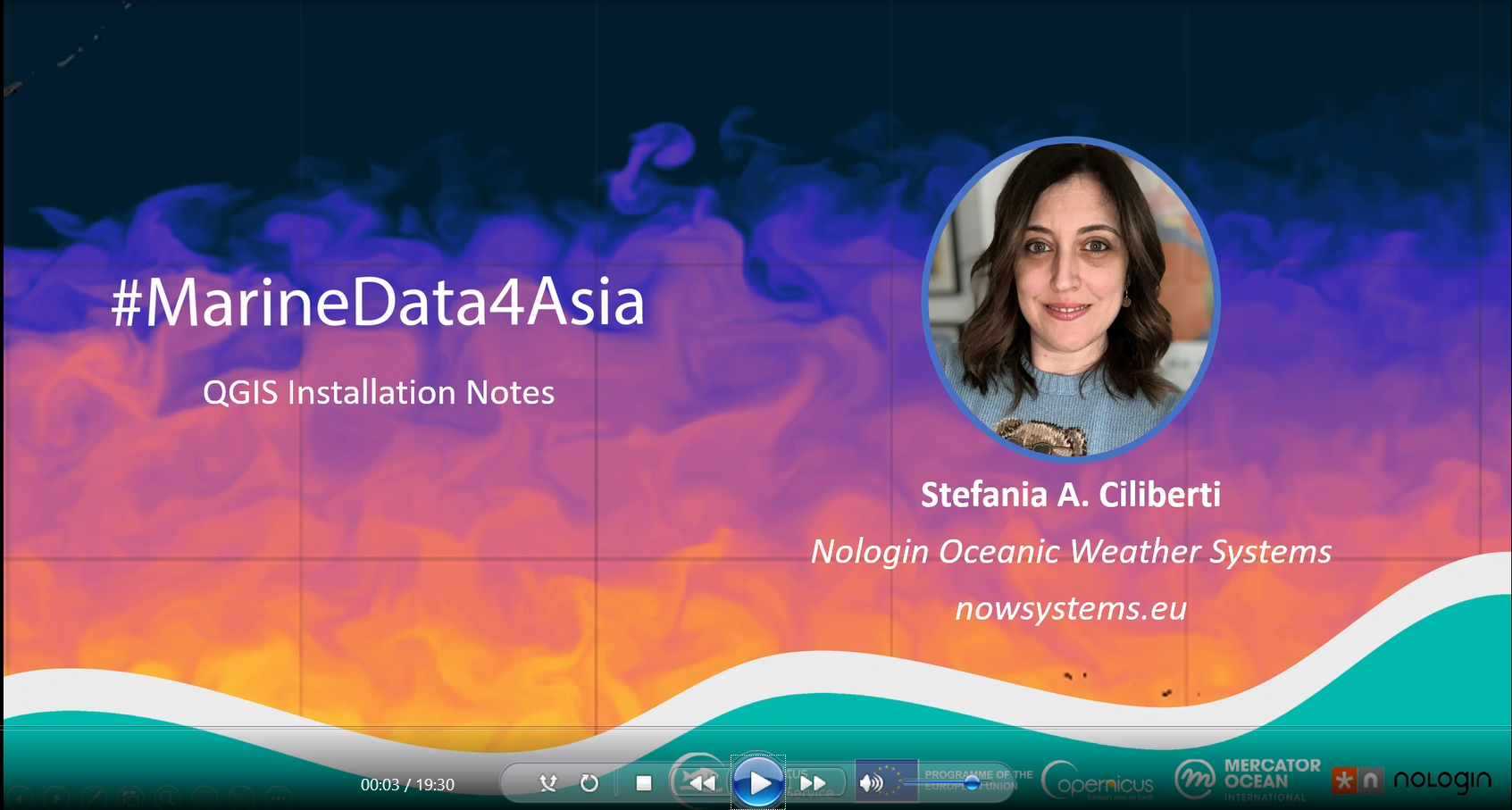
Task: Mute audio using the speaker icon
Action: tap(870, 783)
